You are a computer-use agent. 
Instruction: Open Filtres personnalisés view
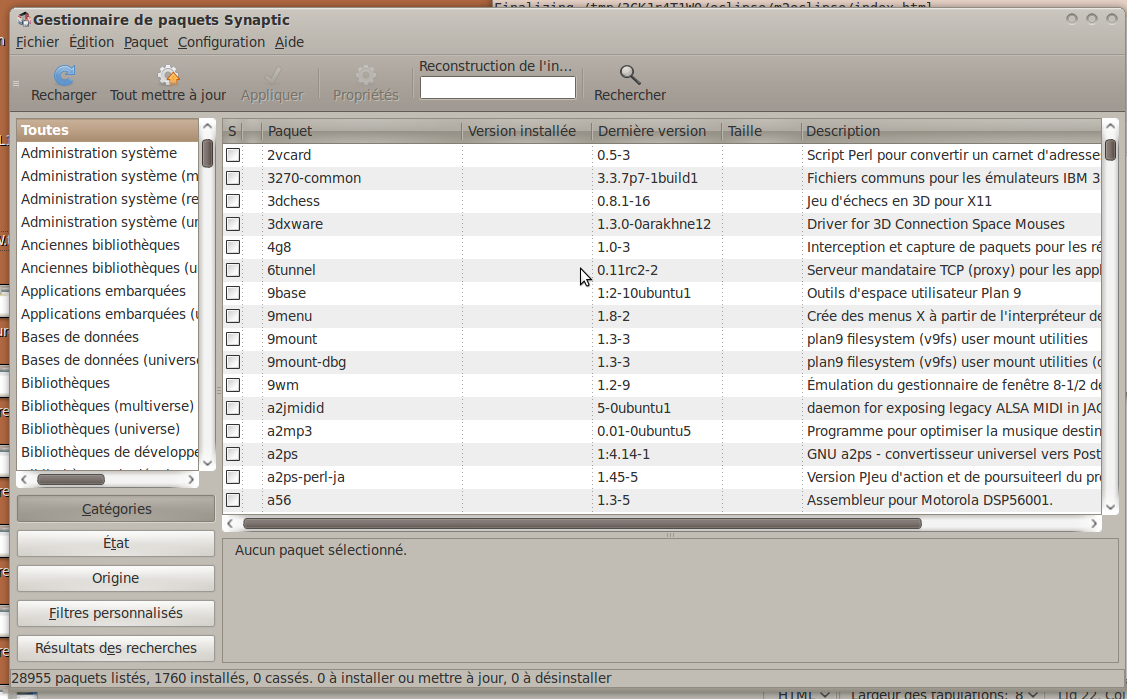click(x=116, y=613)
